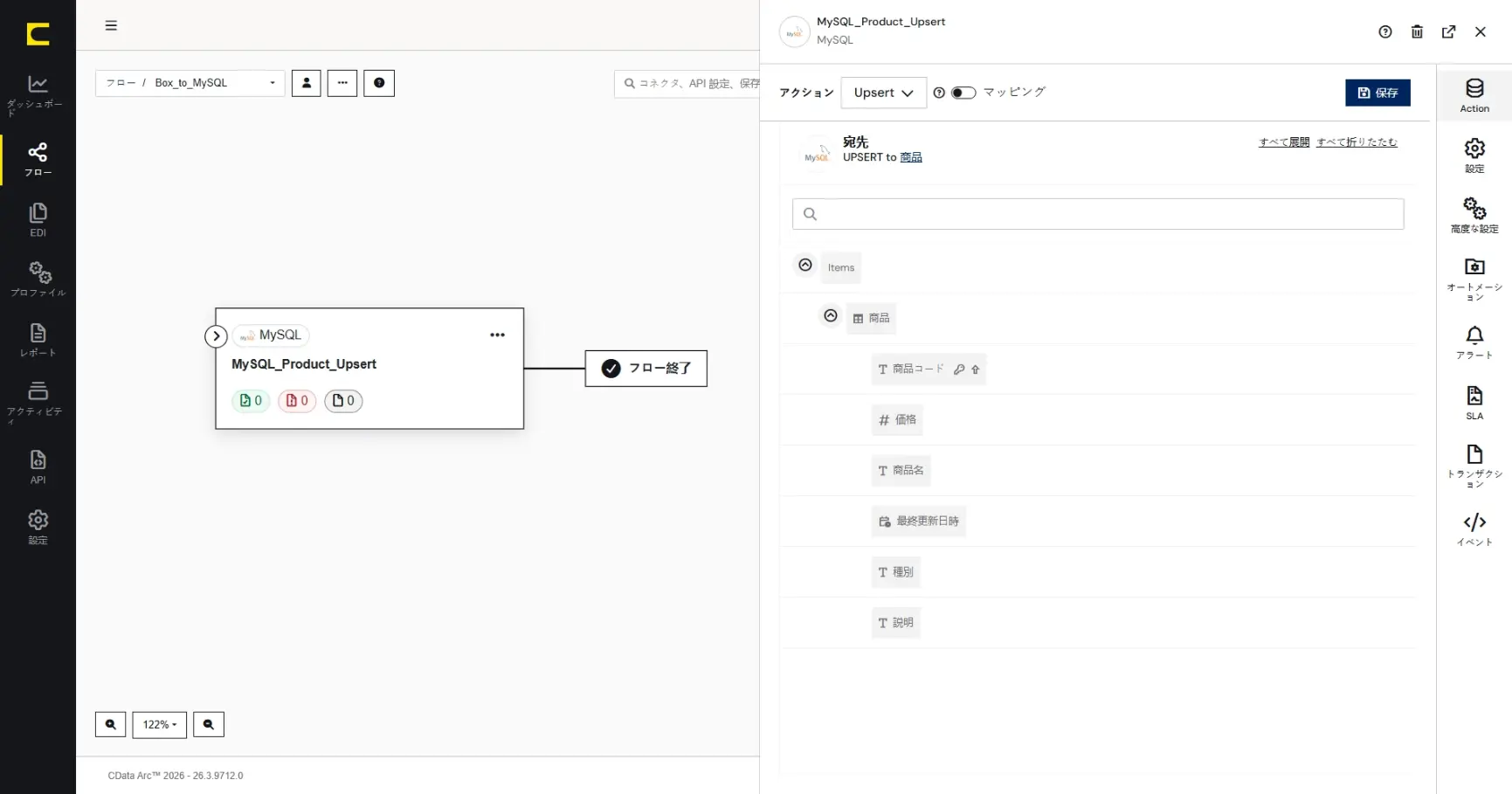This screenshot has width=1512, height=794.
Task: Collapse the Items node
Action: tap(805, 265)
